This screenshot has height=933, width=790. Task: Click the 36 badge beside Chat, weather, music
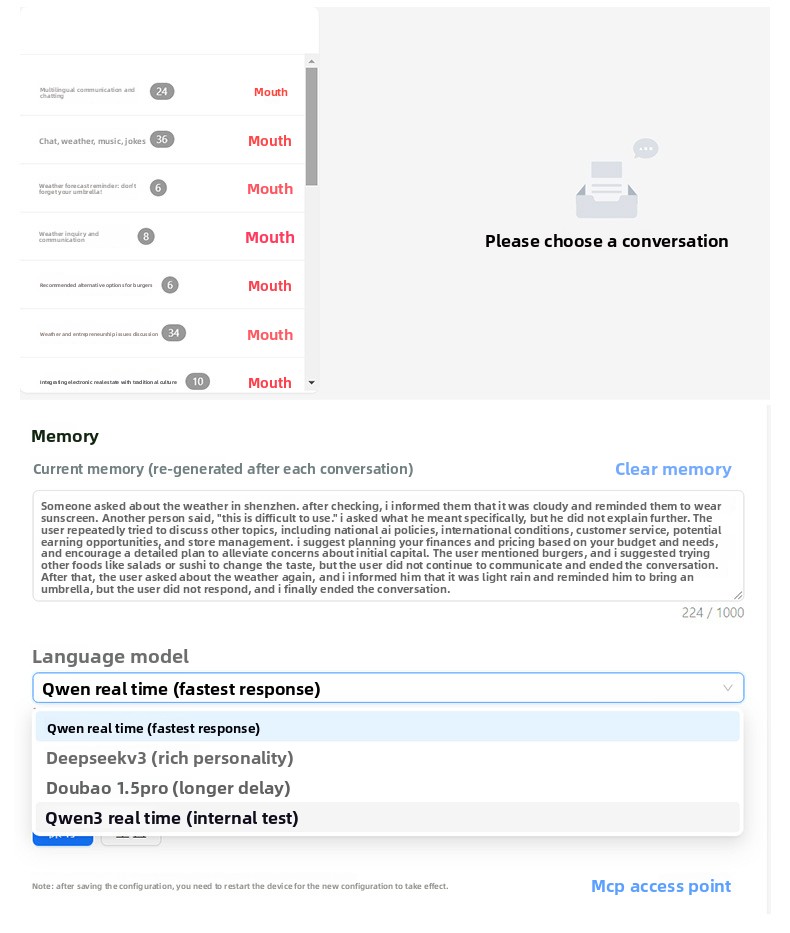click(x=162, y=139)
